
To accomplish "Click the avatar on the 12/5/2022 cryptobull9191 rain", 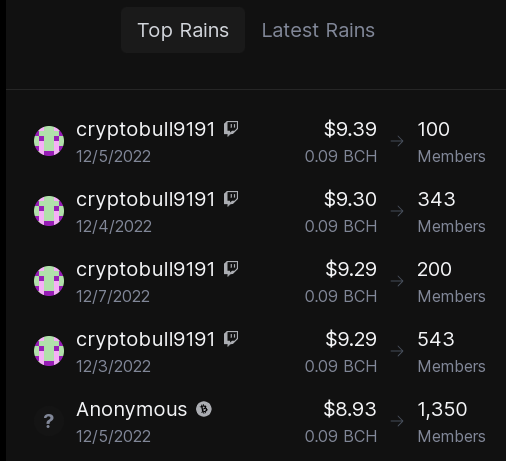I will [x=49, y=141].
